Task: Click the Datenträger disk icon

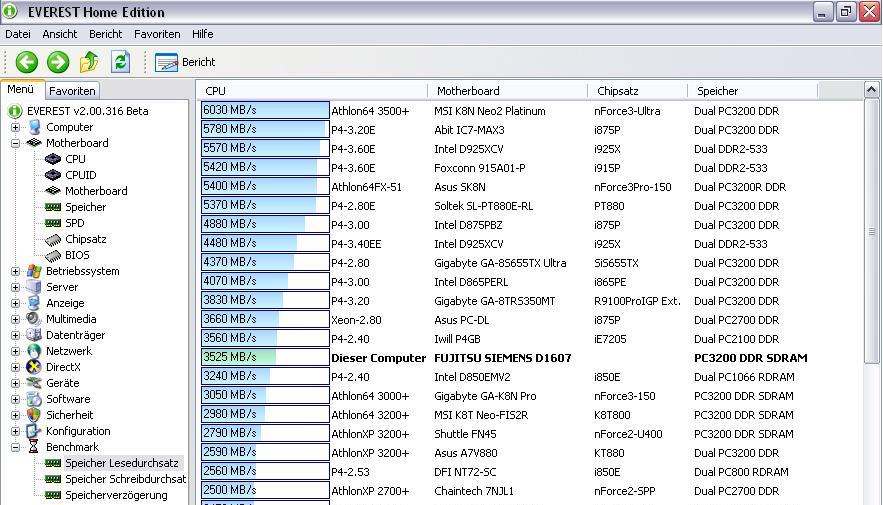Action: [34, 335]
